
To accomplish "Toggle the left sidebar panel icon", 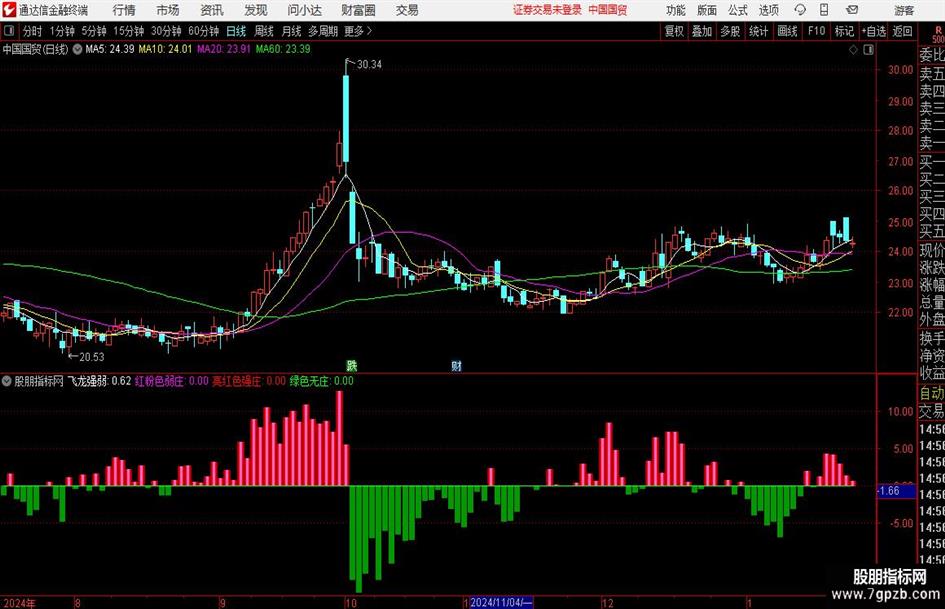I will click(x=9, y=31).
